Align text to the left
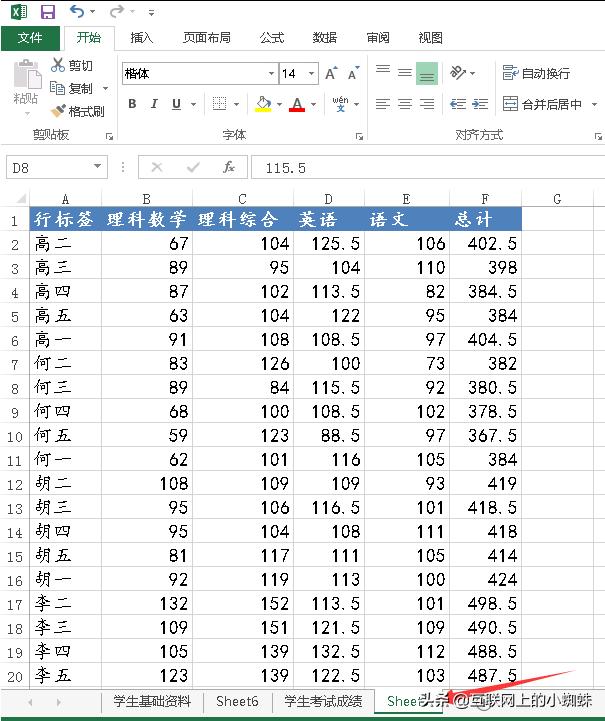 click(x=382, y=104)
